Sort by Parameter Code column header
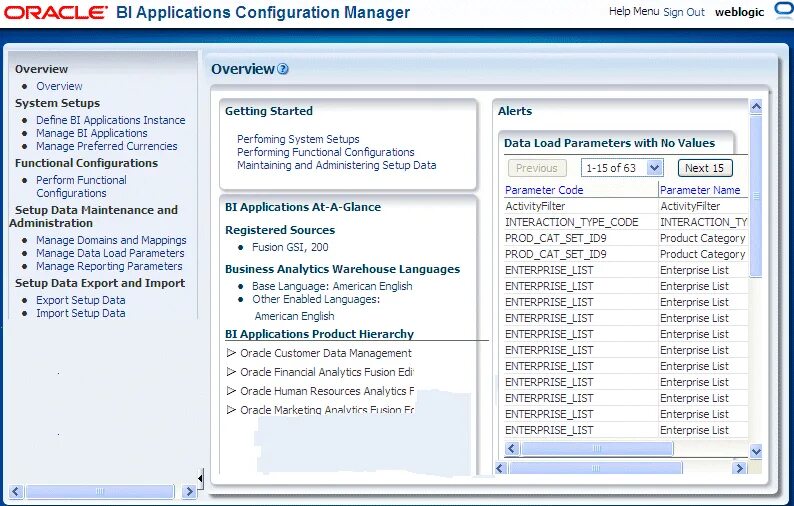 tap(544, 190)
